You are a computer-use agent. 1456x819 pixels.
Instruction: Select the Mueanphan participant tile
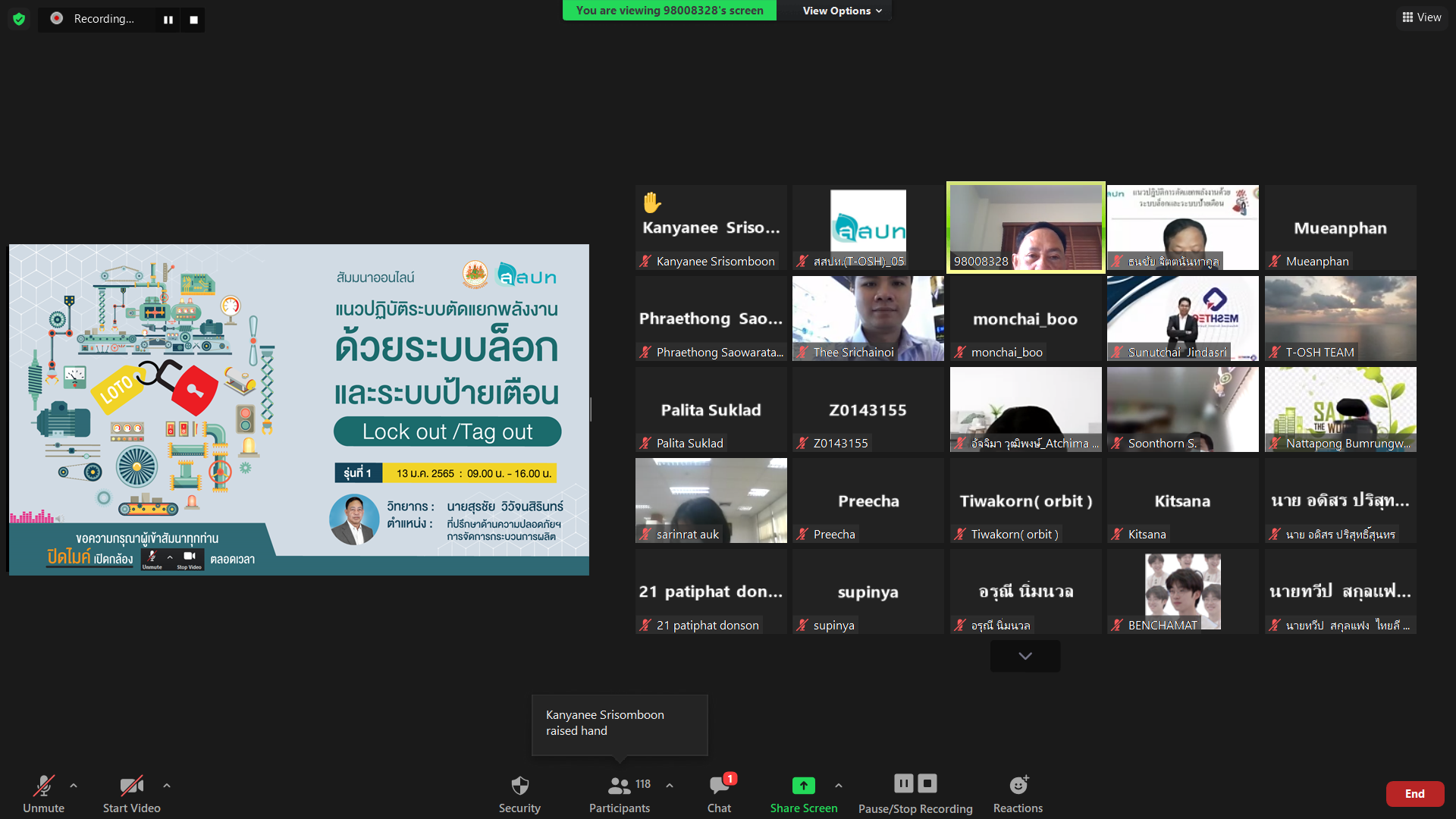[x=1341, y=227]
